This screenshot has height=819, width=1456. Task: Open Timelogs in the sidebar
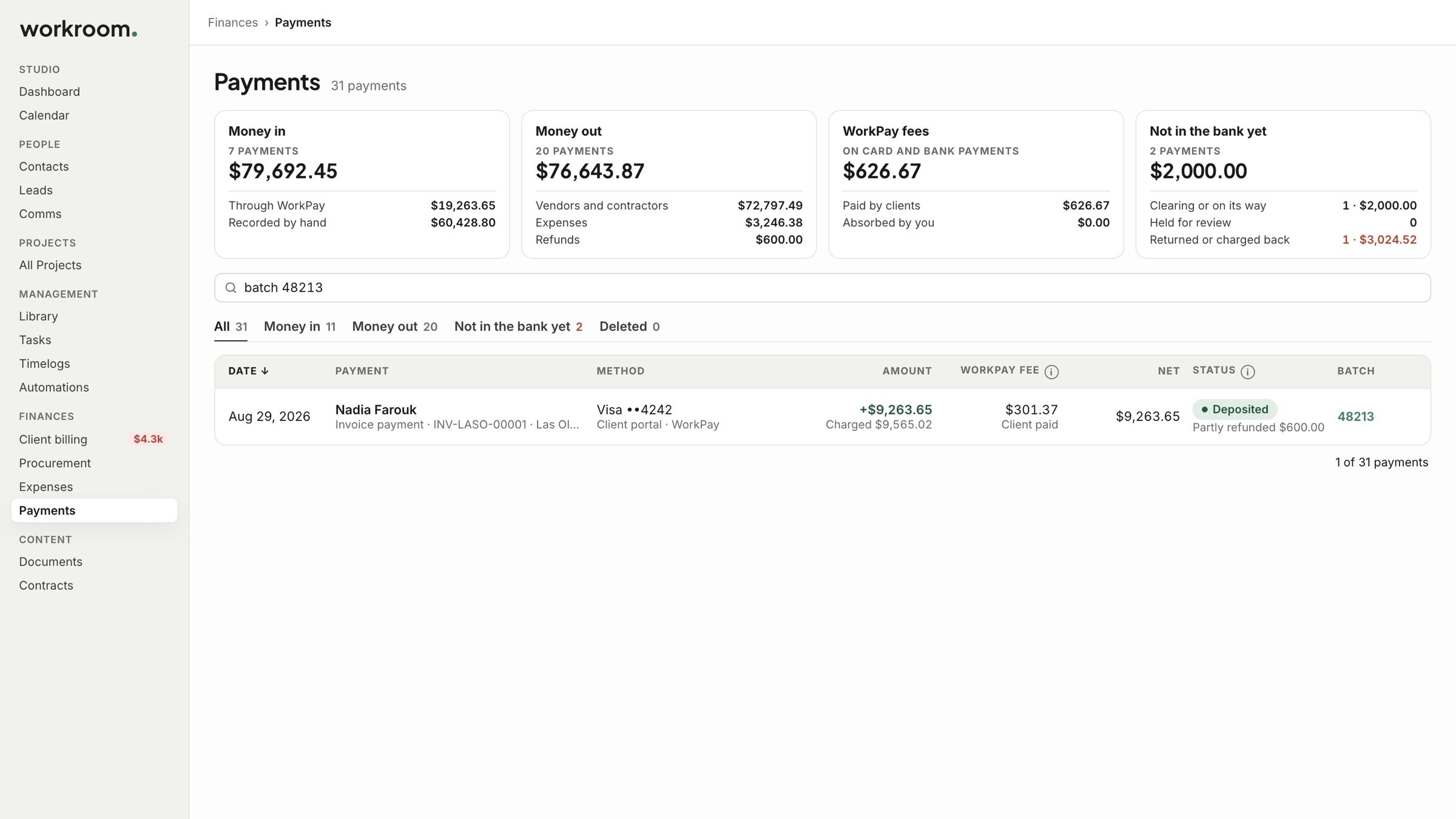click(44, 363)
